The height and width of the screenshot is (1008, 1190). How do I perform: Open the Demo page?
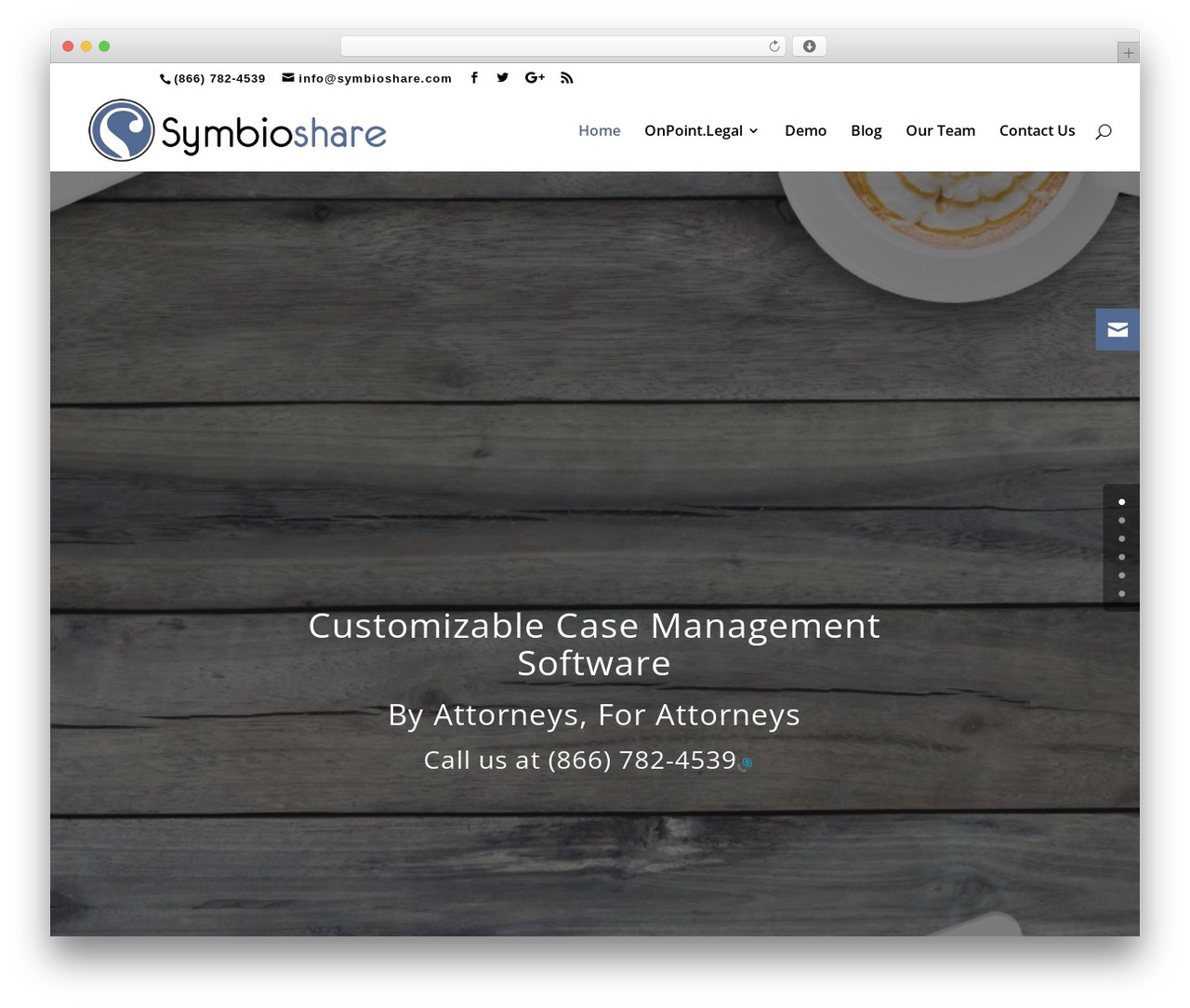click(x=805, y=131)
